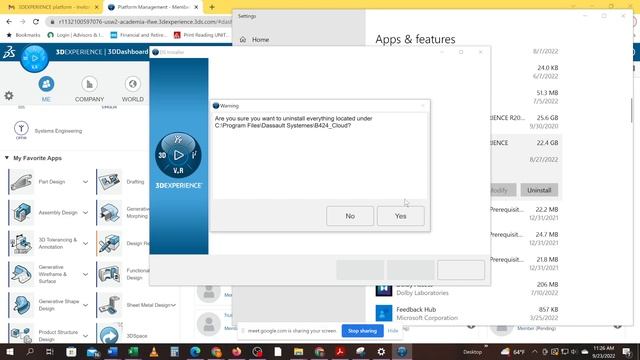Click the browser address bar

[x=139, y=22]
